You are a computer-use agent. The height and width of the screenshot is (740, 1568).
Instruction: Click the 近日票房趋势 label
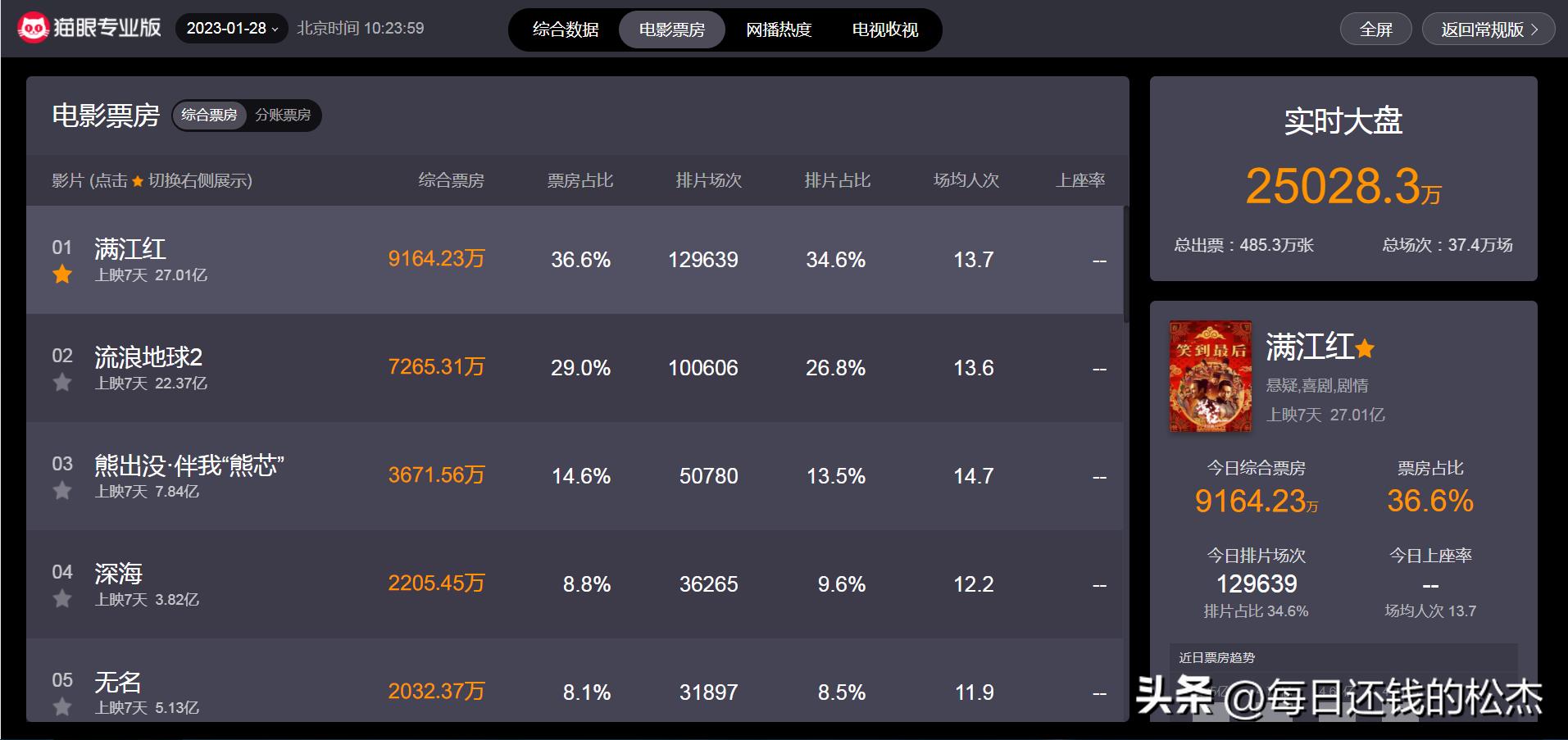tap(1217, 658)
